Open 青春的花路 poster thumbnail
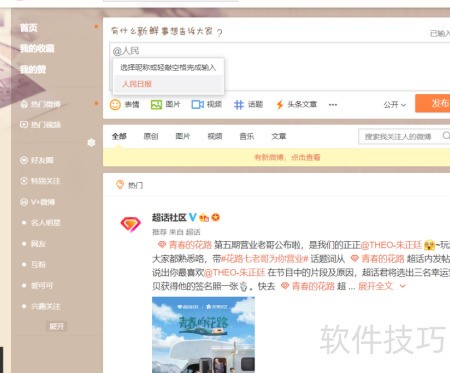The height and width of the screenshot is (373, 450). [203, 335]
